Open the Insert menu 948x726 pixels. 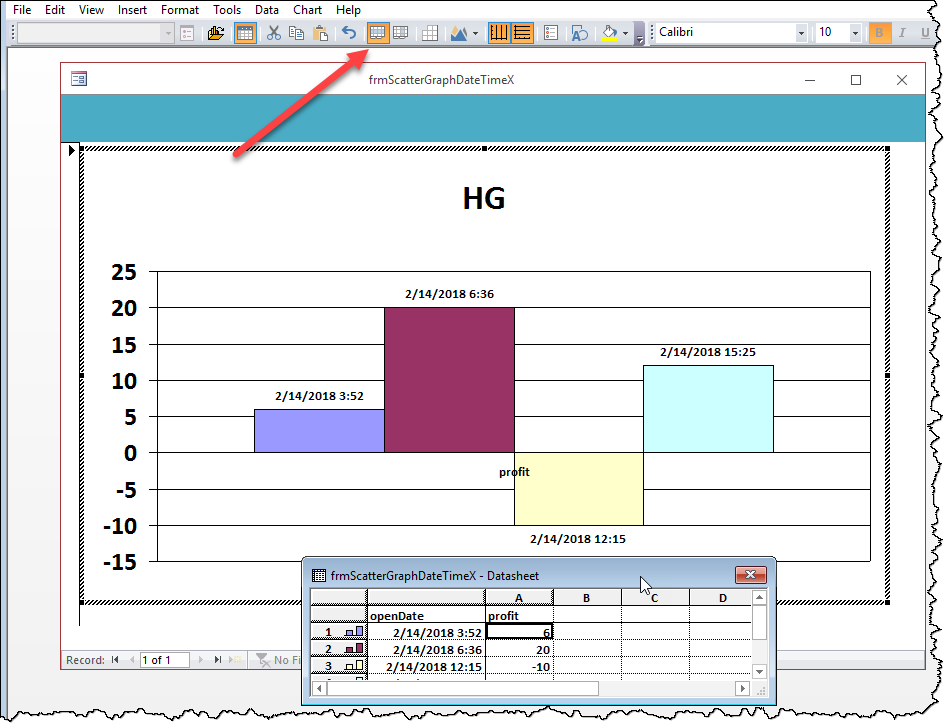pyautogui.click(x=132, y=10)
